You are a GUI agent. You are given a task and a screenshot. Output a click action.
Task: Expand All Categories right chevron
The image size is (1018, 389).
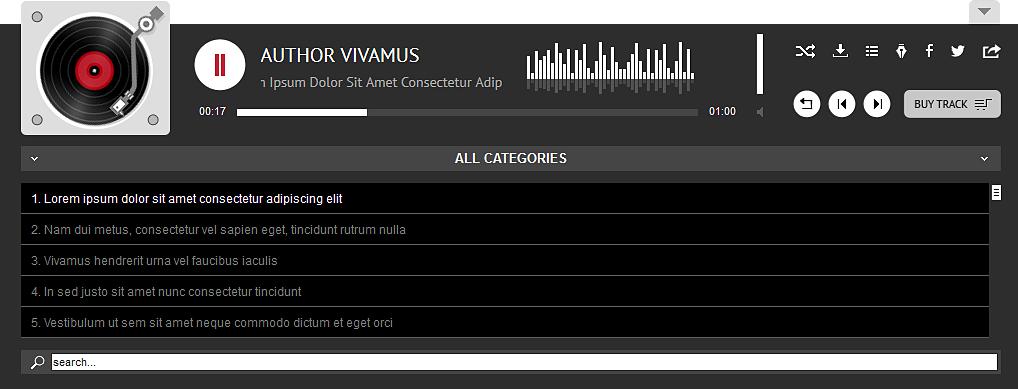click(x=984, y=158)
